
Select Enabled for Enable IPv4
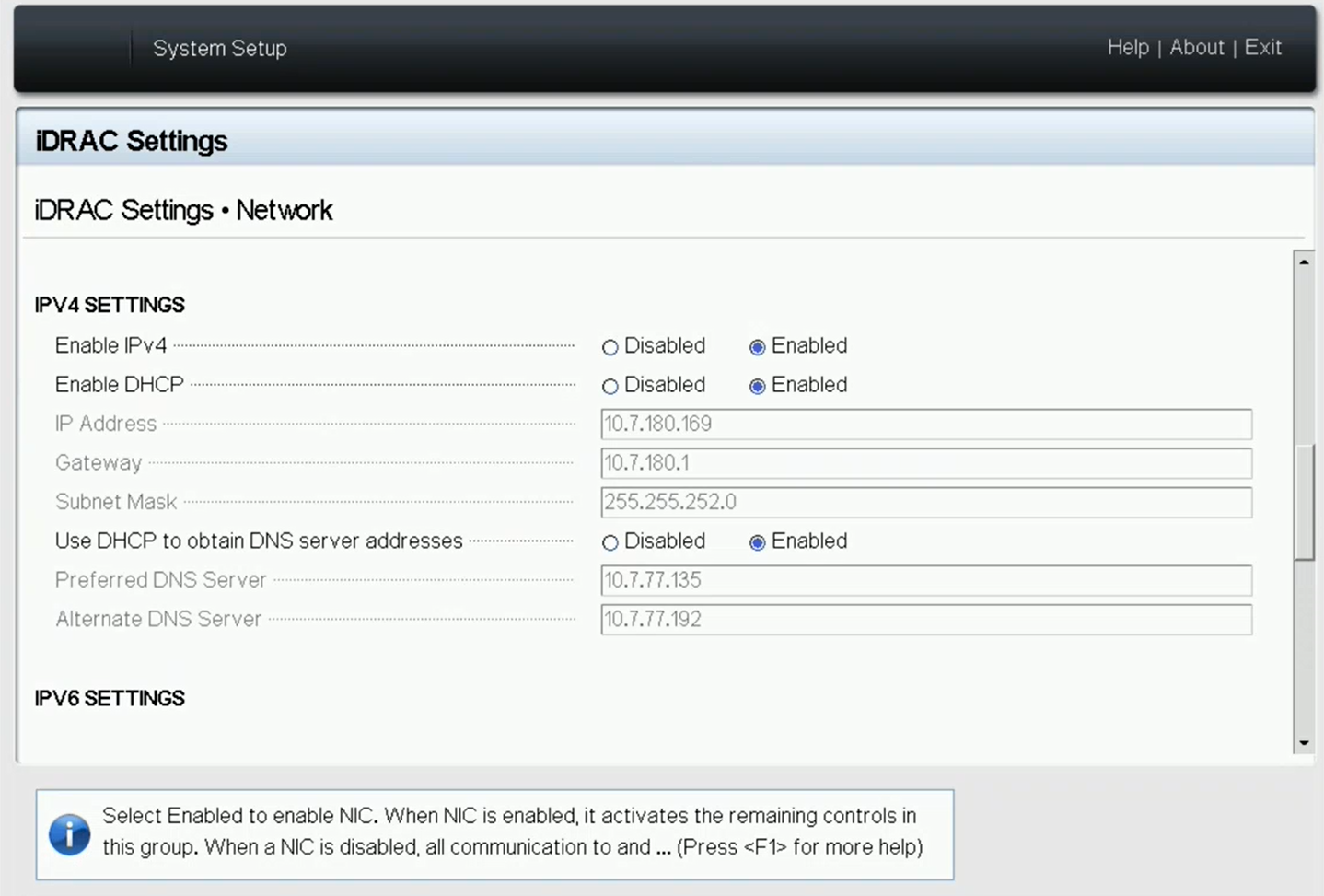point(757,347)
